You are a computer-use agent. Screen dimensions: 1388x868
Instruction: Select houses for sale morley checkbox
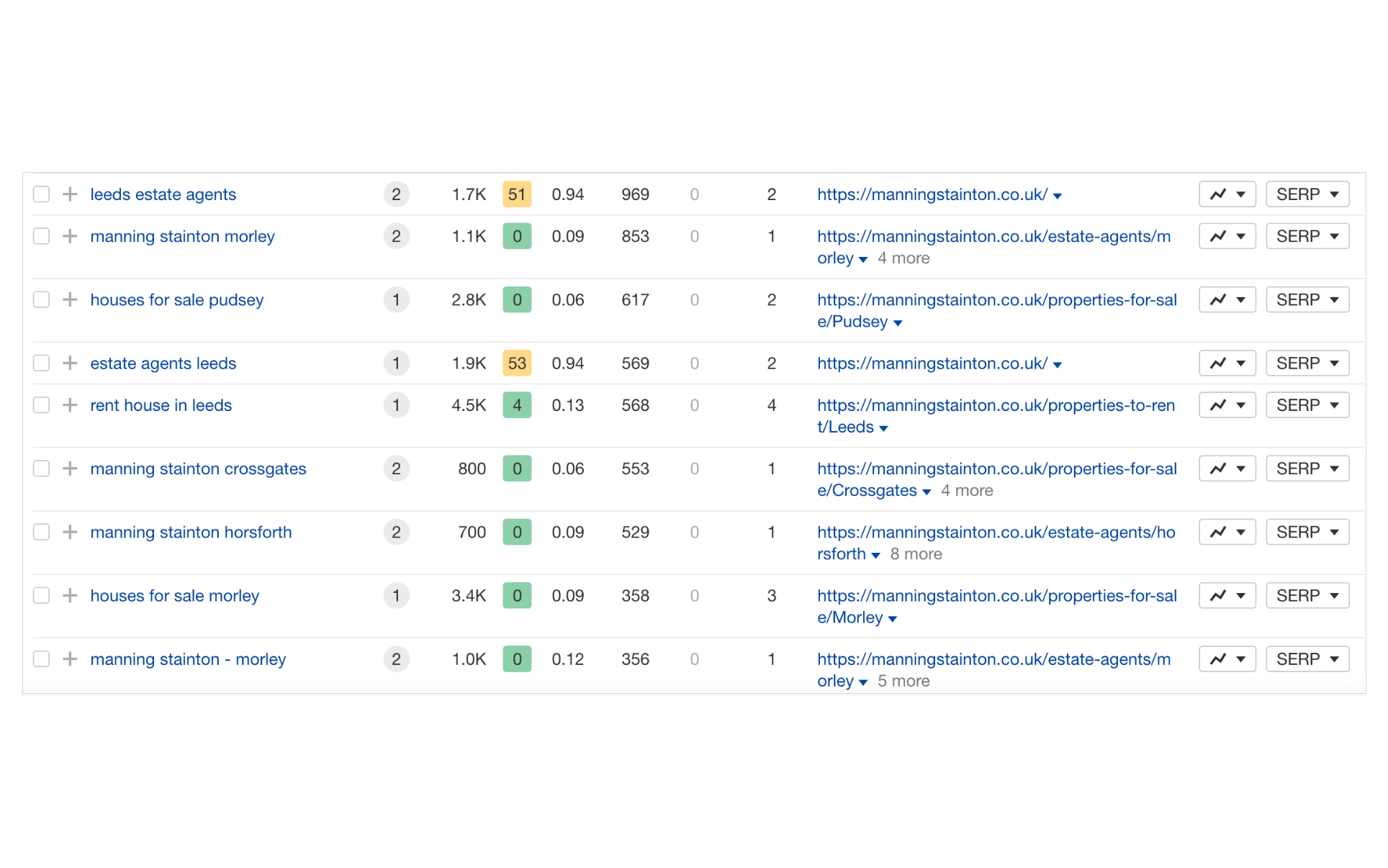pyautogui.click(x=42, y=596)
